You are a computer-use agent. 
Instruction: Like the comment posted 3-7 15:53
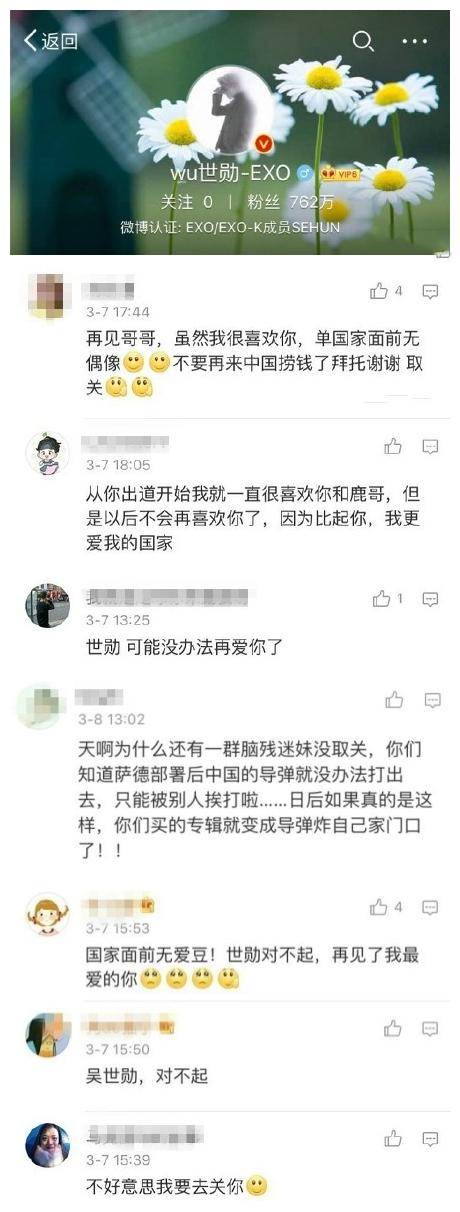386,907
